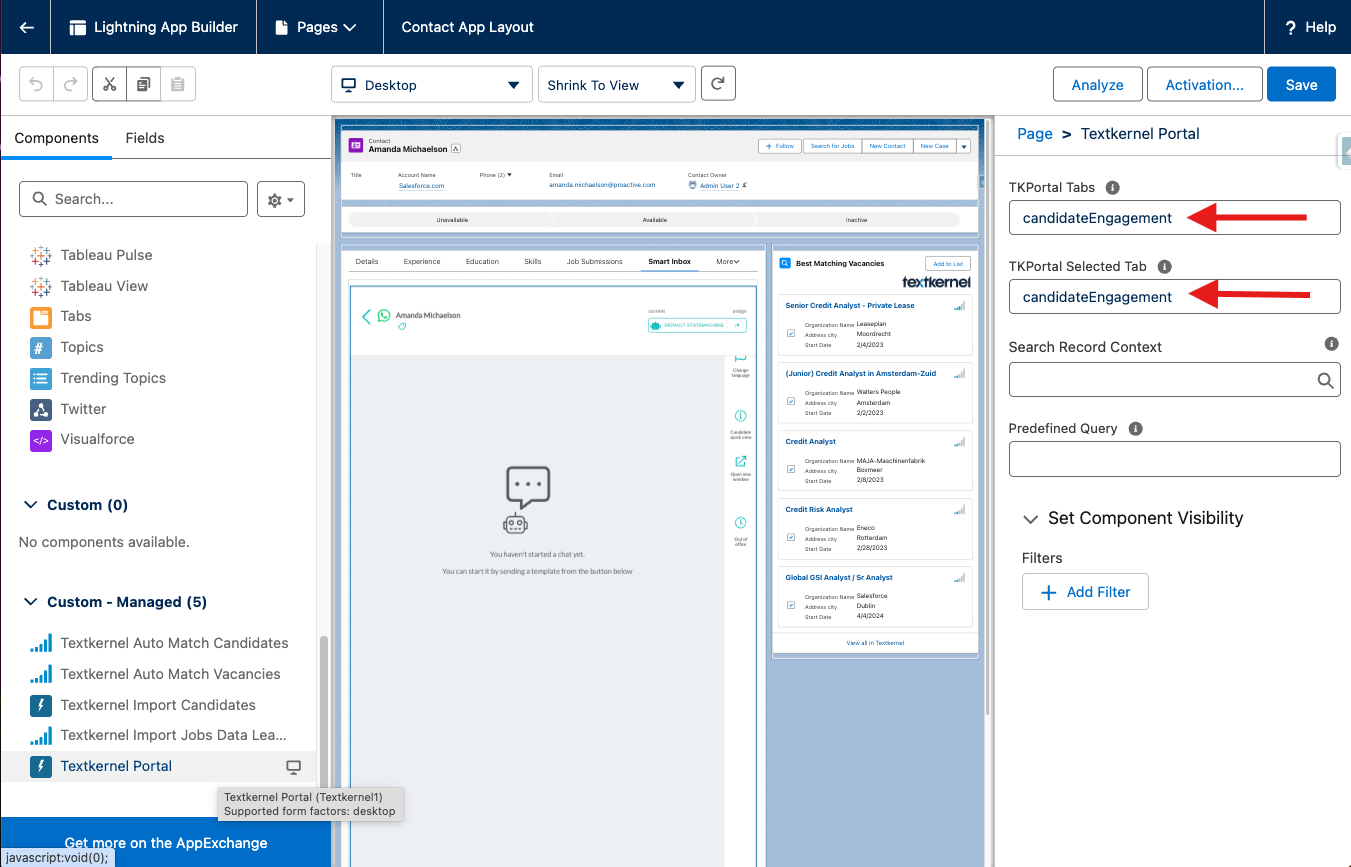
Task: Open the More tab dropdown in the canvas
Action: 727,261
